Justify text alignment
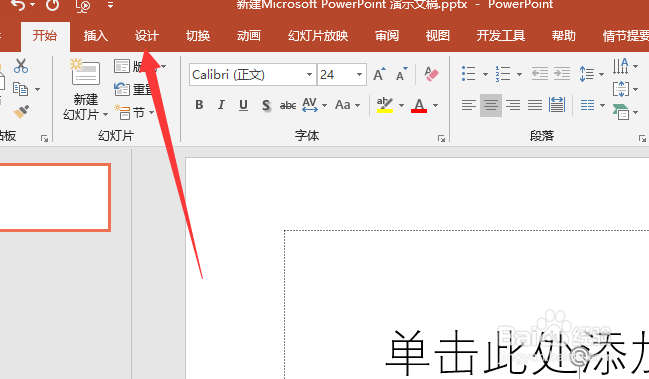649x379 pixels. click(x=535, y=105)
